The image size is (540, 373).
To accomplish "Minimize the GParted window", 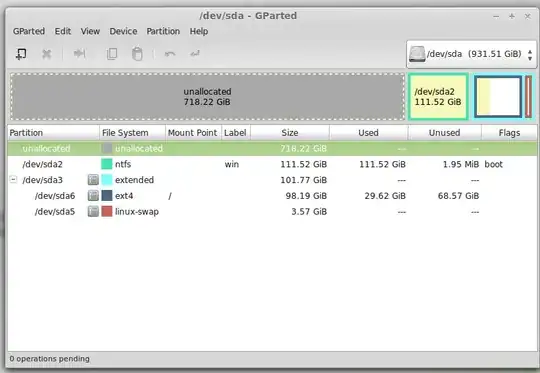I will [496, 16].
